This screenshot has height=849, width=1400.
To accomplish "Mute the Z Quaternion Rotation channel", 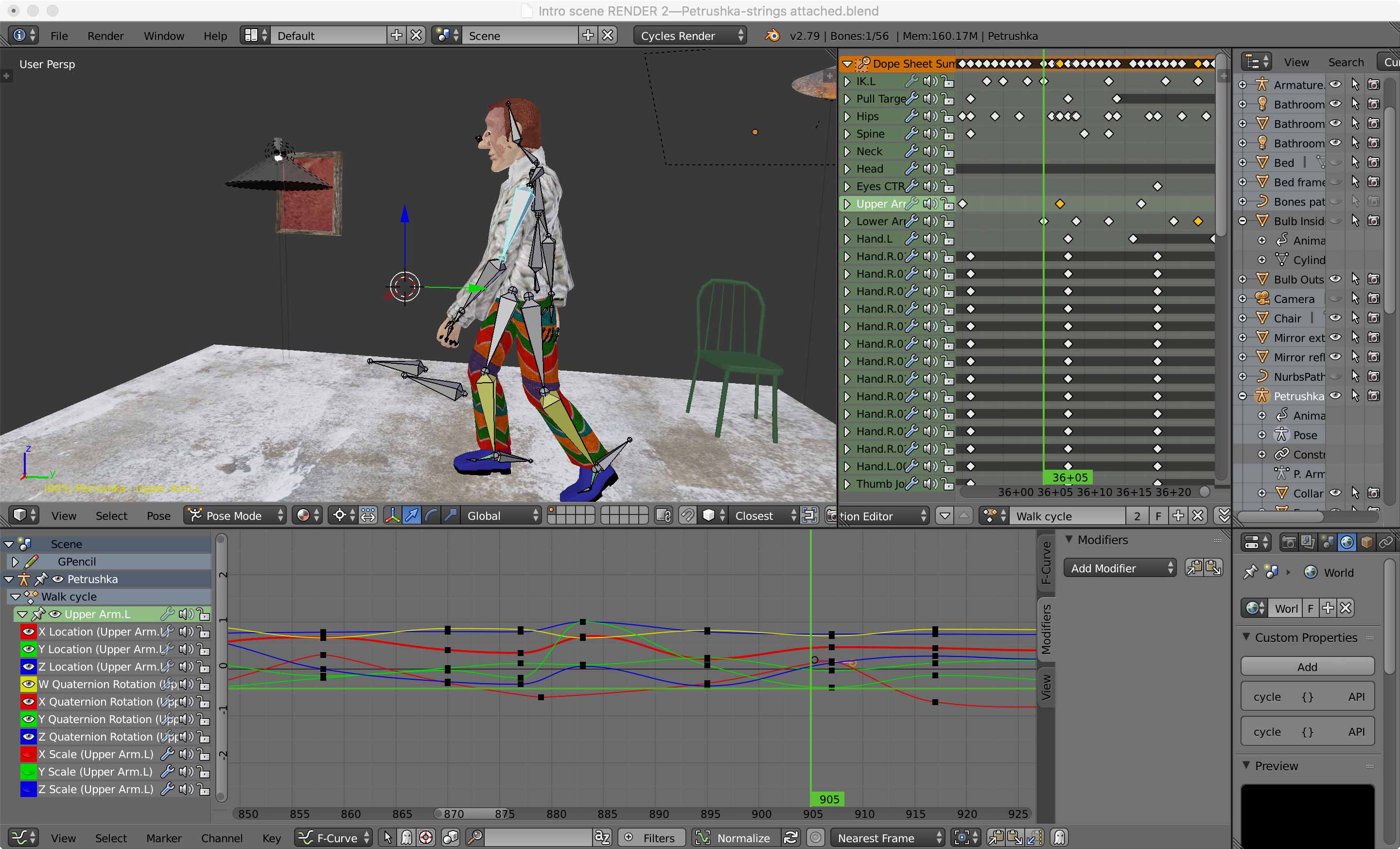I will click(x=186, y=737).
